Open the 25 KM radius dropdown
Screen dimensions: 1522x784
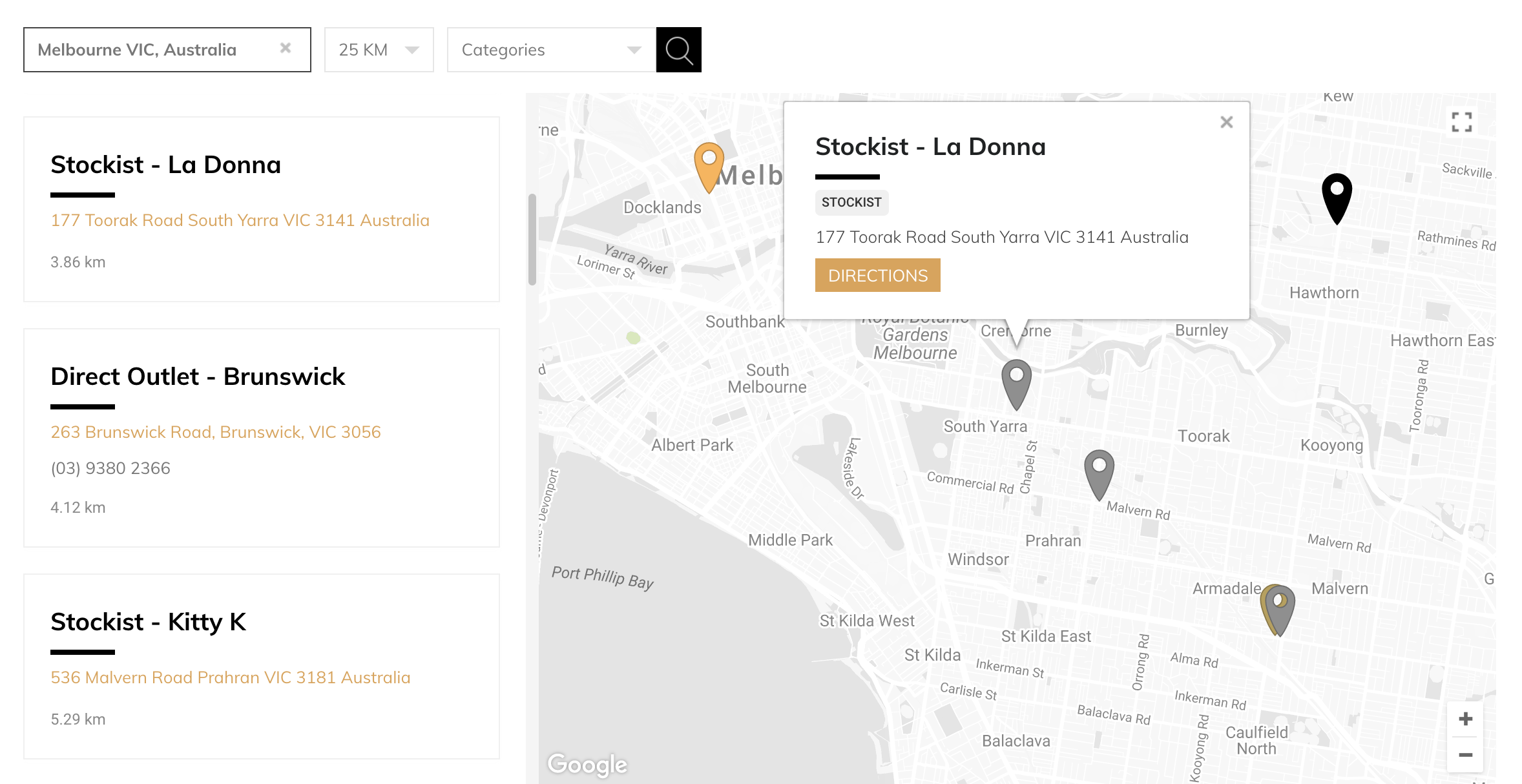tap(378, 49)
